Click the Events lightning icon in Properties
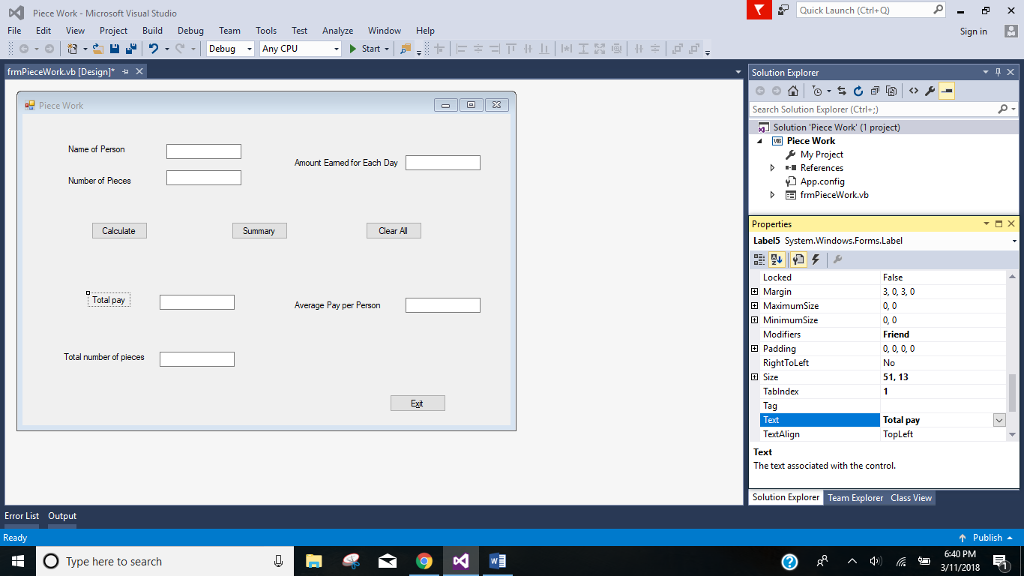This screenshot has height=576, width=1024. [x=815, y=259]
